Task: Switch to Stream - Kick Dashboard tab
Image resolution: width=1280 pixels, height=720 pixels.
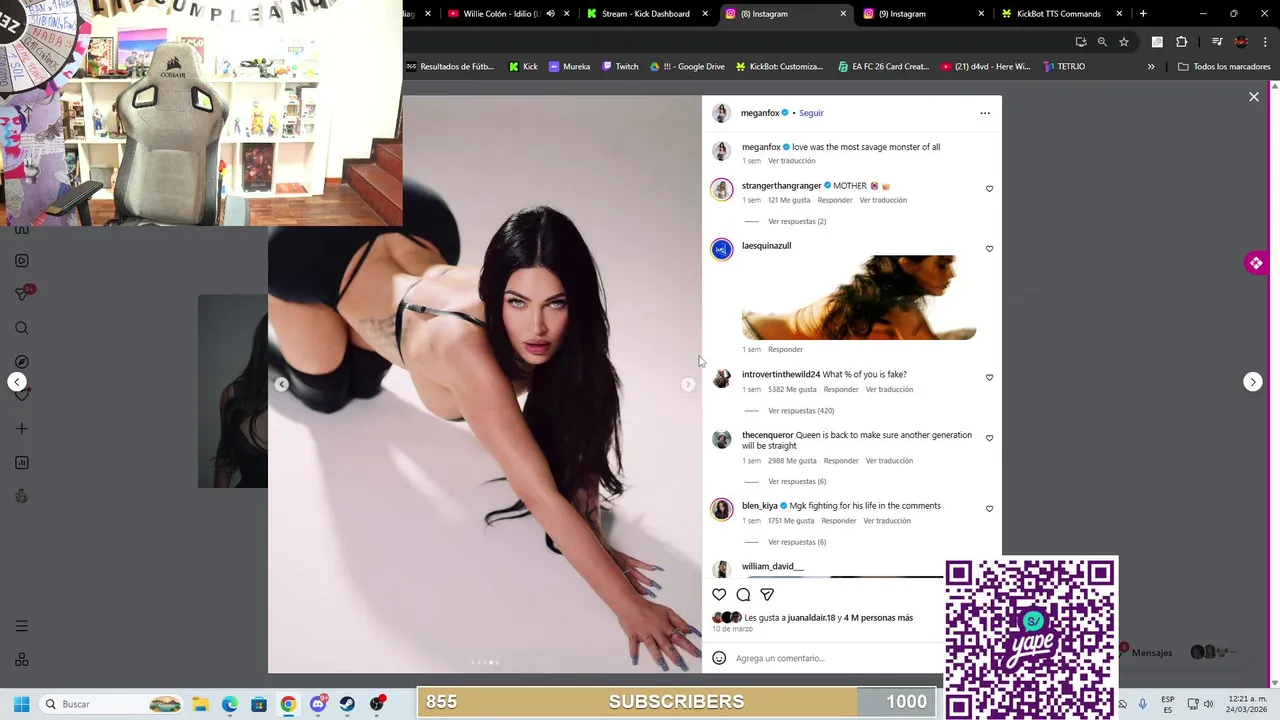Action: [x=645, y=14]
